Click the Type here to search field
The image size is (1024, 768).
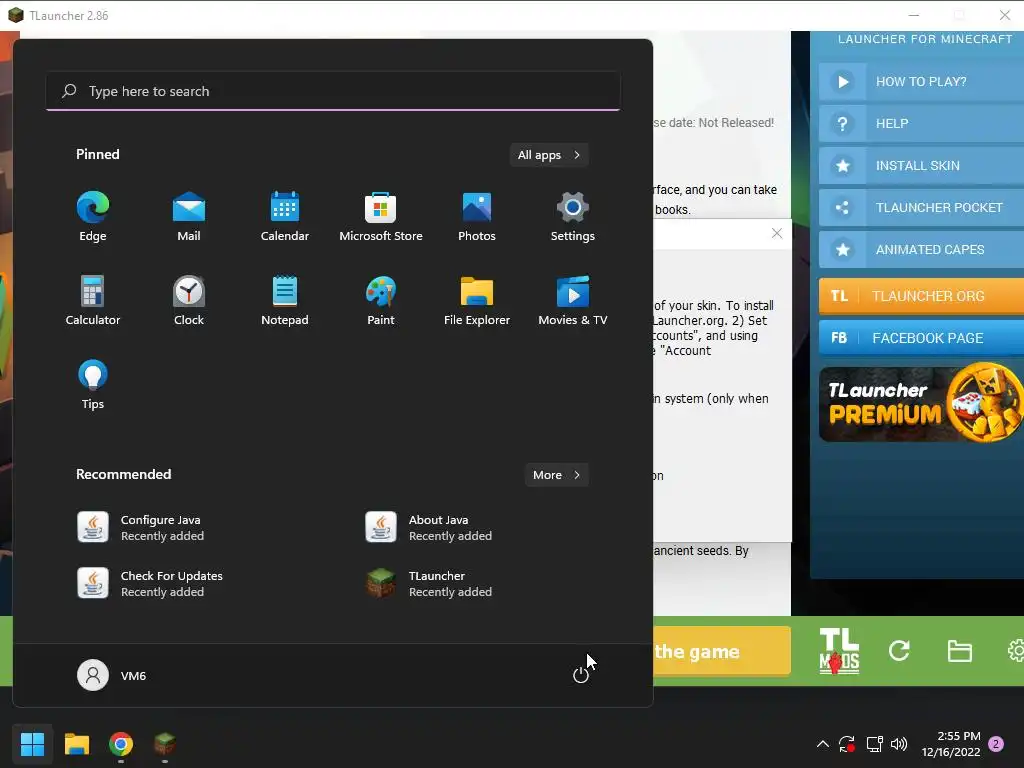[x=333, y=91]
